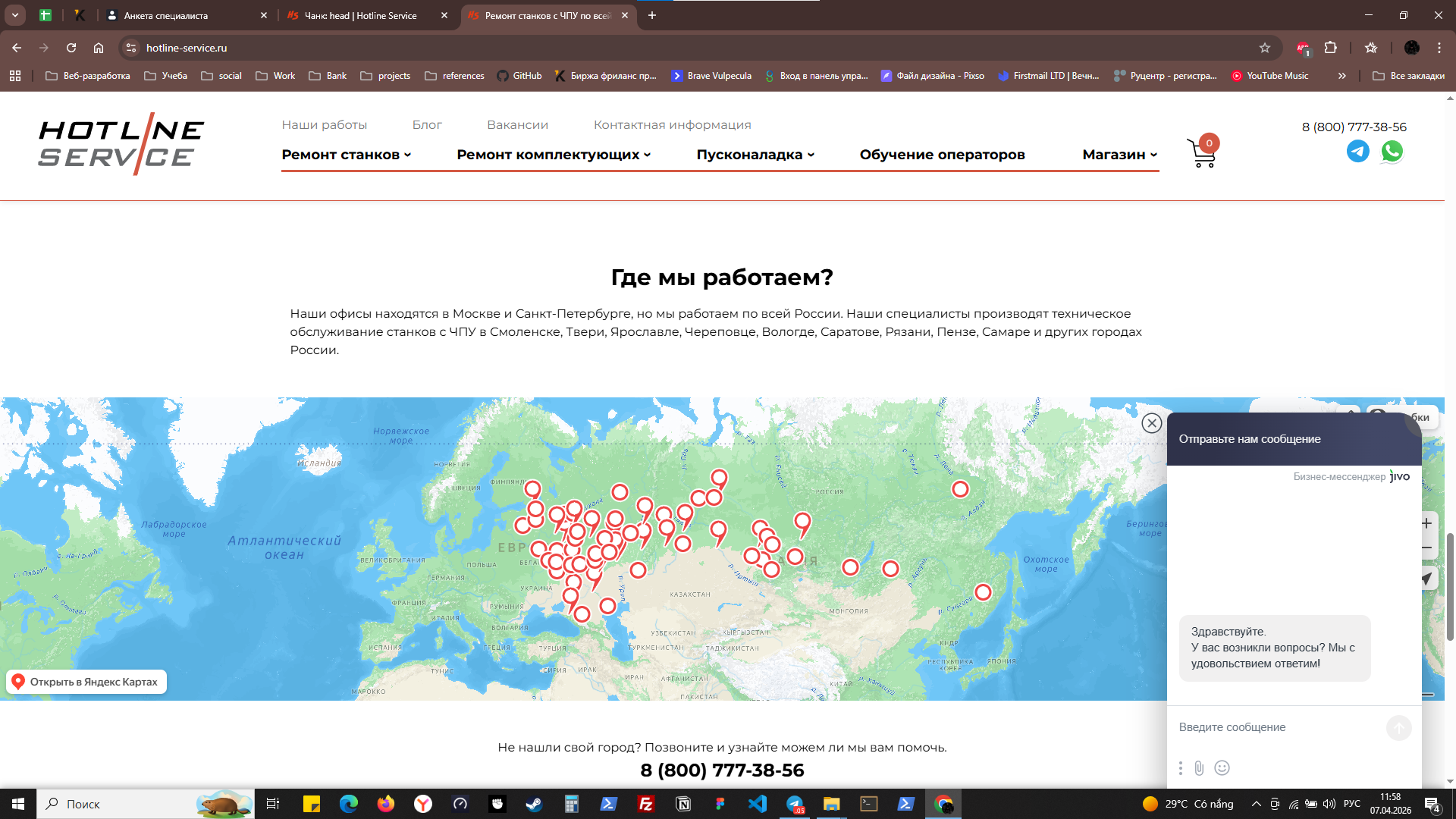Expand the Ремонт комплектующих dropdown
Screen dimensions: 1456x819
pyautogui.click(x=554, y=155)
